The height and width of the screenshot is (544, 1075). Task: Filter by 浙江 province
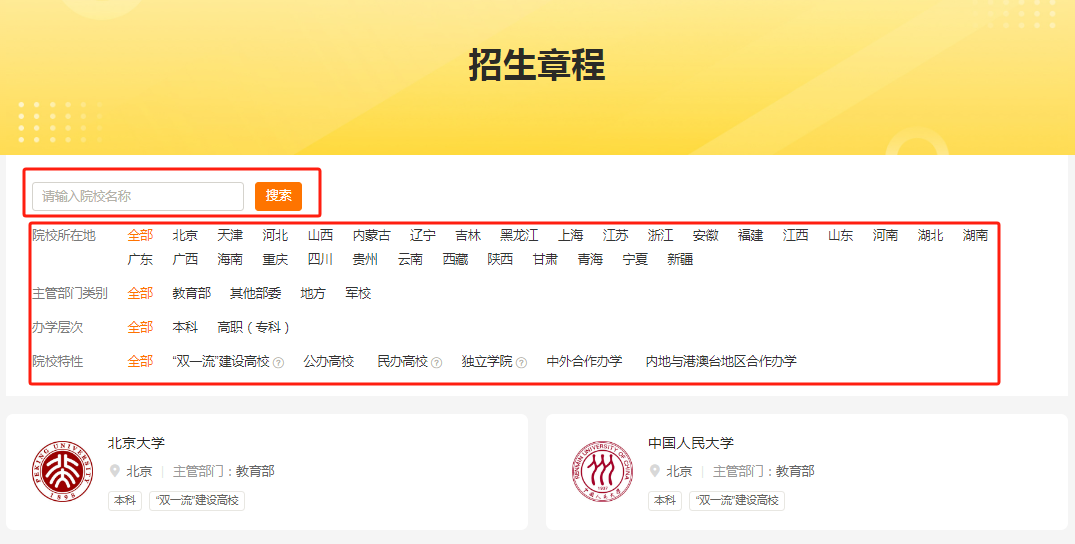pos(660,235)
